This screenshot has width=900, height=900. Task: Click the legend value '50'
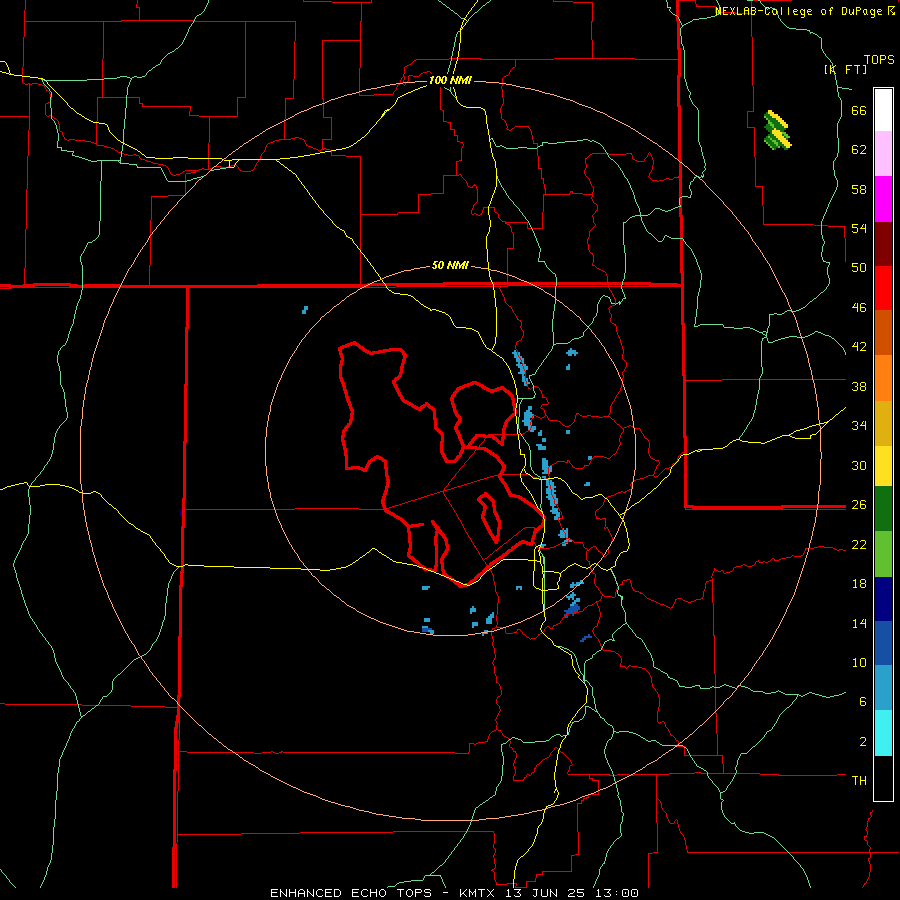click(x=859, y=267)
